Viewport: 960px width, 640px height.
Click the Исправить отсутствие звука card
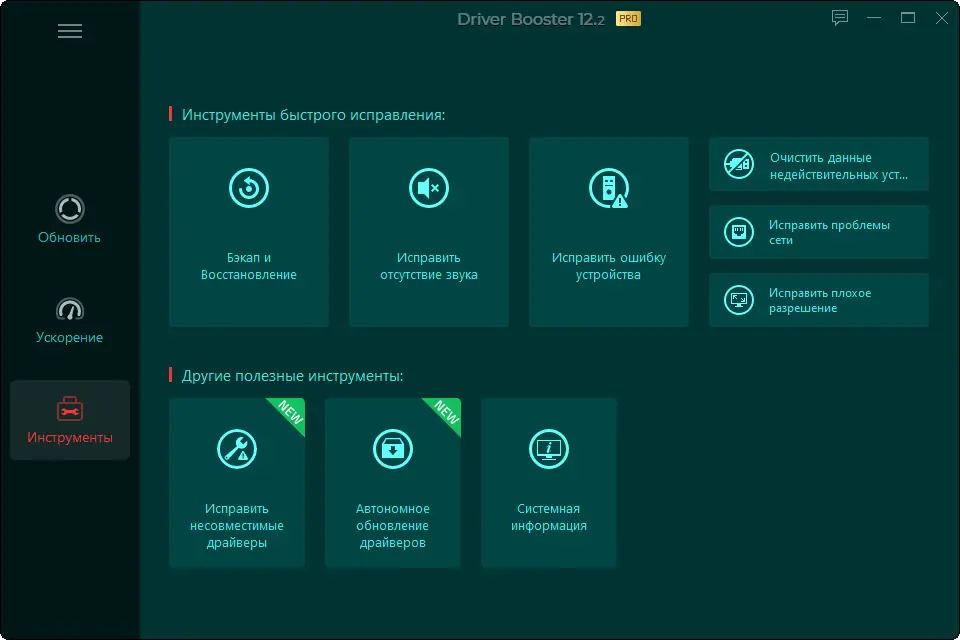pyautogui.click(x=428, y=231)
